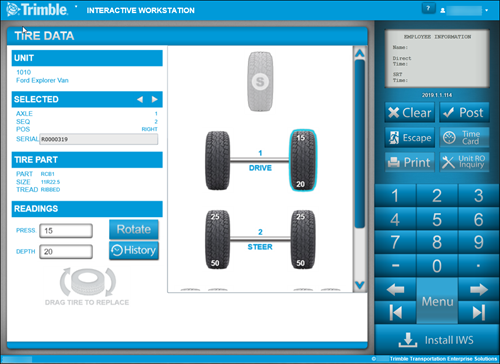Open Unit RO Inquiry tools button
The height and width of the screenshot is (364, 500).
pyautogui.click(x=464, y=162)
